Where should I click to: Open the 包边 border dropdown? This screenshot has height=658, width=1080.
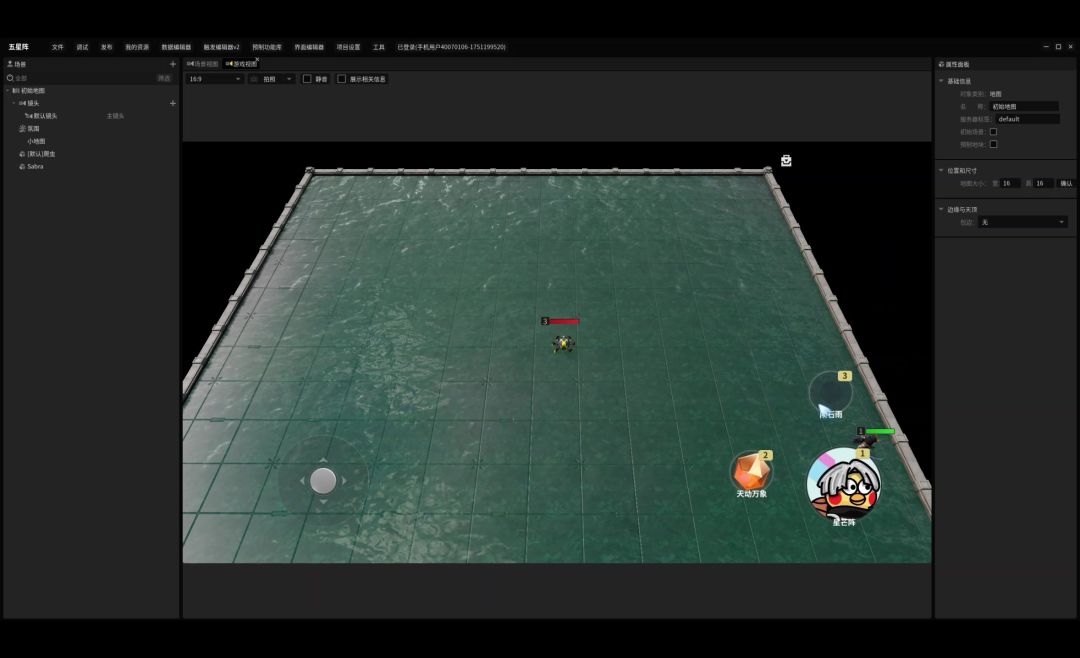click(x=1022, y=222)
